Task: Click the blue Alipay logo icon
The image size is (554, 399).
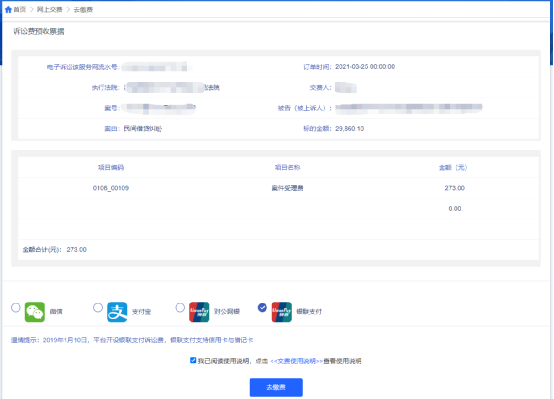Action: coord(117,312)
